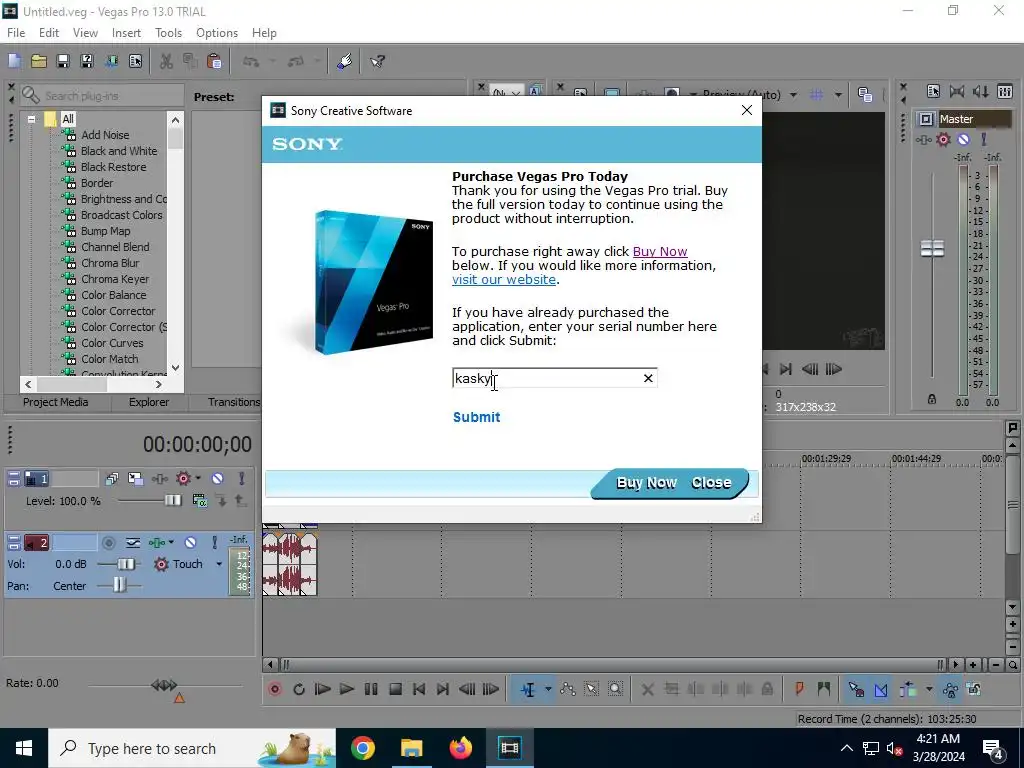Image resolution: width=1024 pixels, height=768 pixels.
Task: Select the Normal Edit tool
Action: tap(528, 689)
